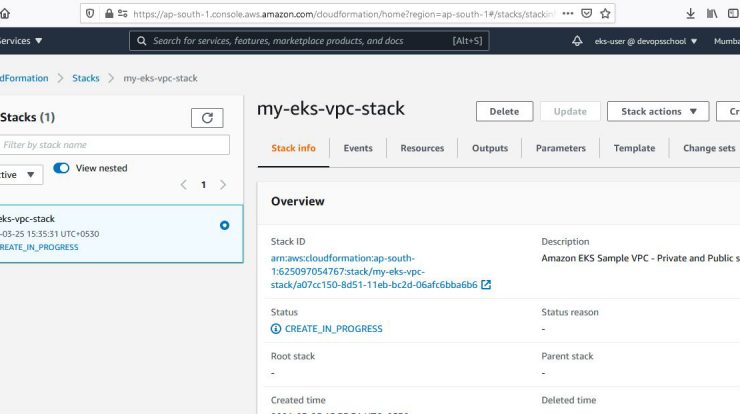Open site permissions icon in address bar
Viewport: 740px width, 414px height.
123,14
